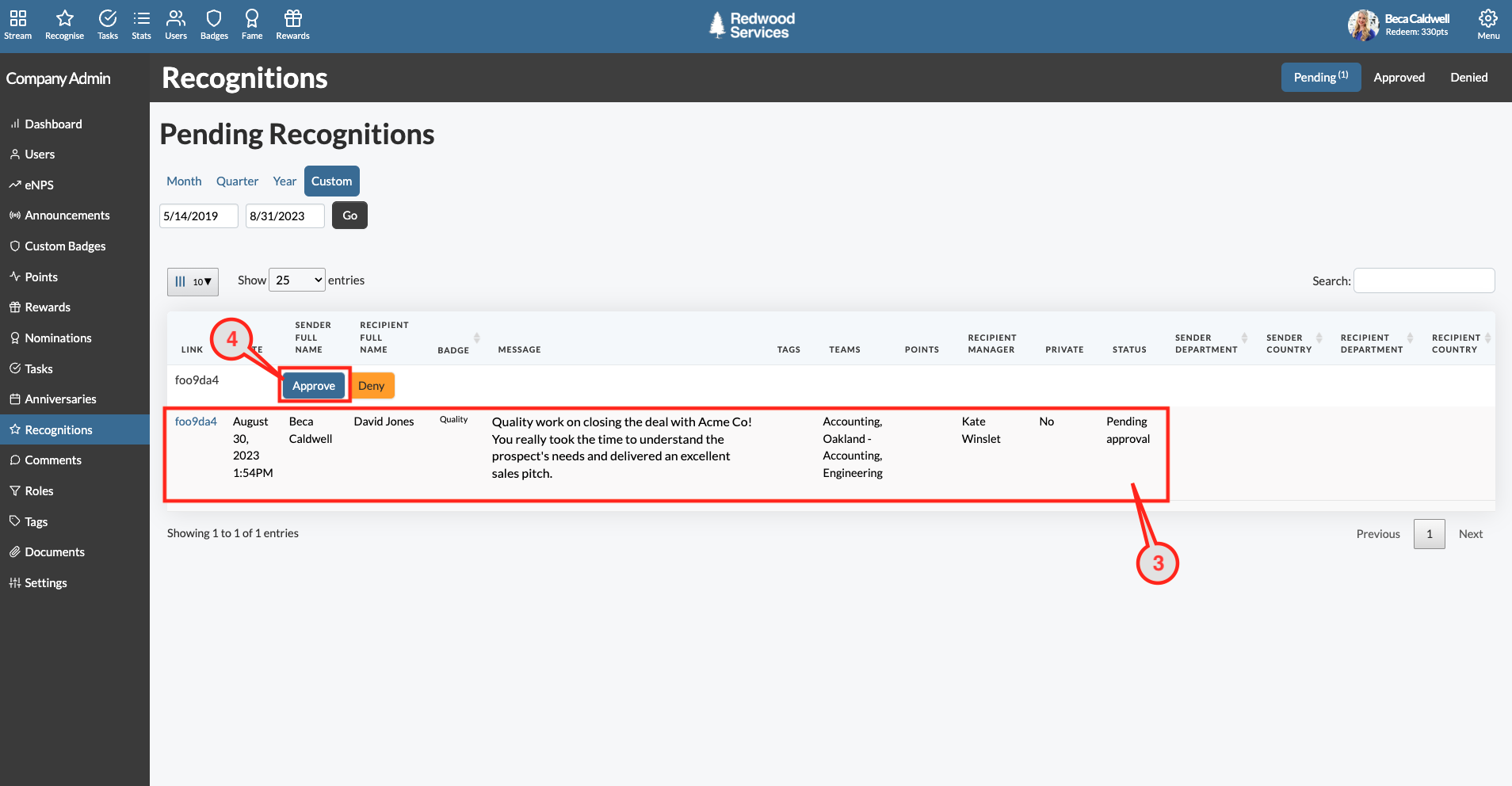Viewport: 1512px width, 786px height.
Task: Switch to the Denied tab
Action: tap(1468, 77)
